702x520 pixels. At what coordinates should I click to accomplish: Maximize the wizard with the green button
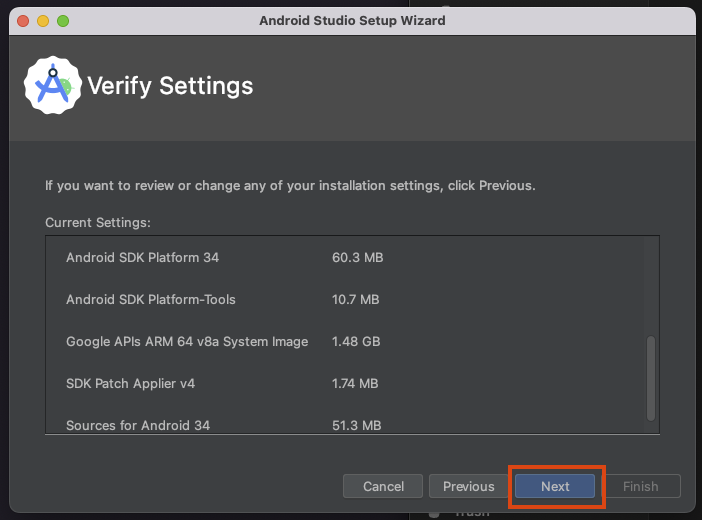click(x=63, y=21)
